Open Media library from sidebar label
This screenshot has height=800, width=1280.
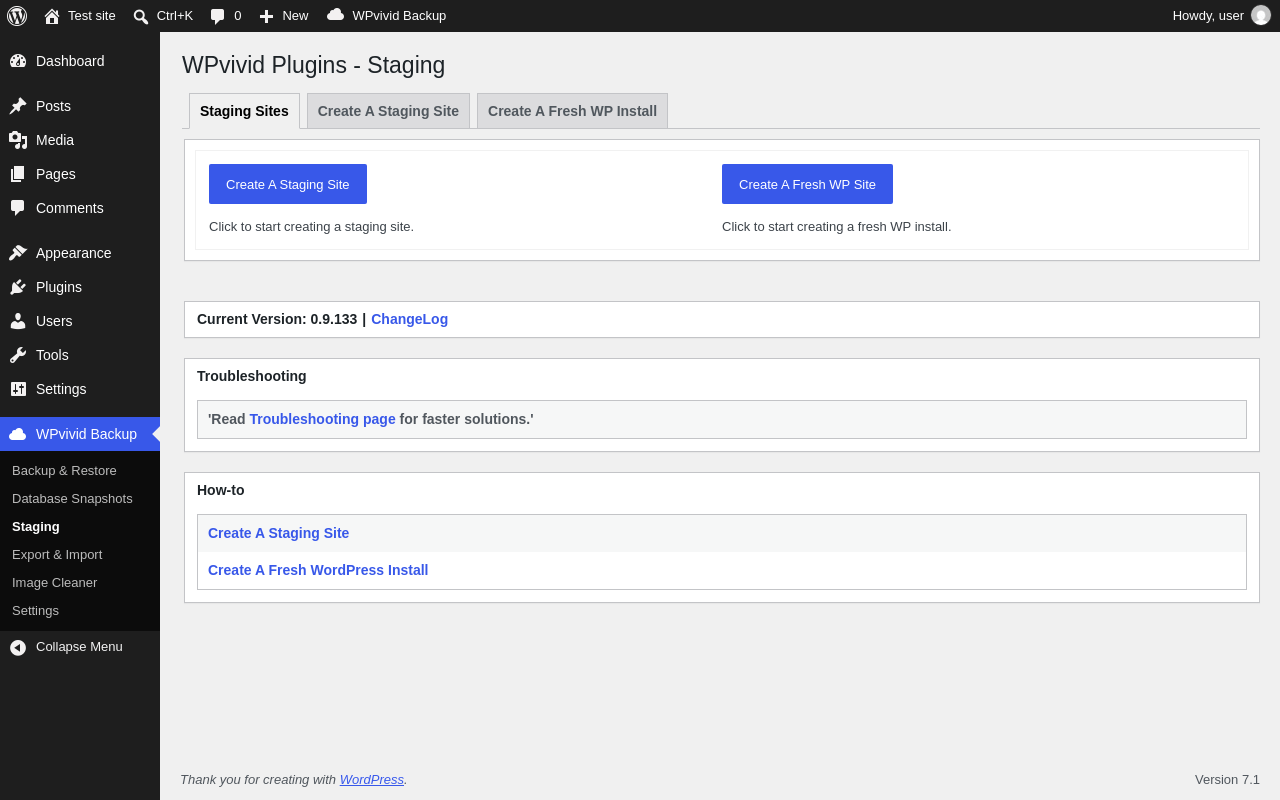tap(55, 140)
